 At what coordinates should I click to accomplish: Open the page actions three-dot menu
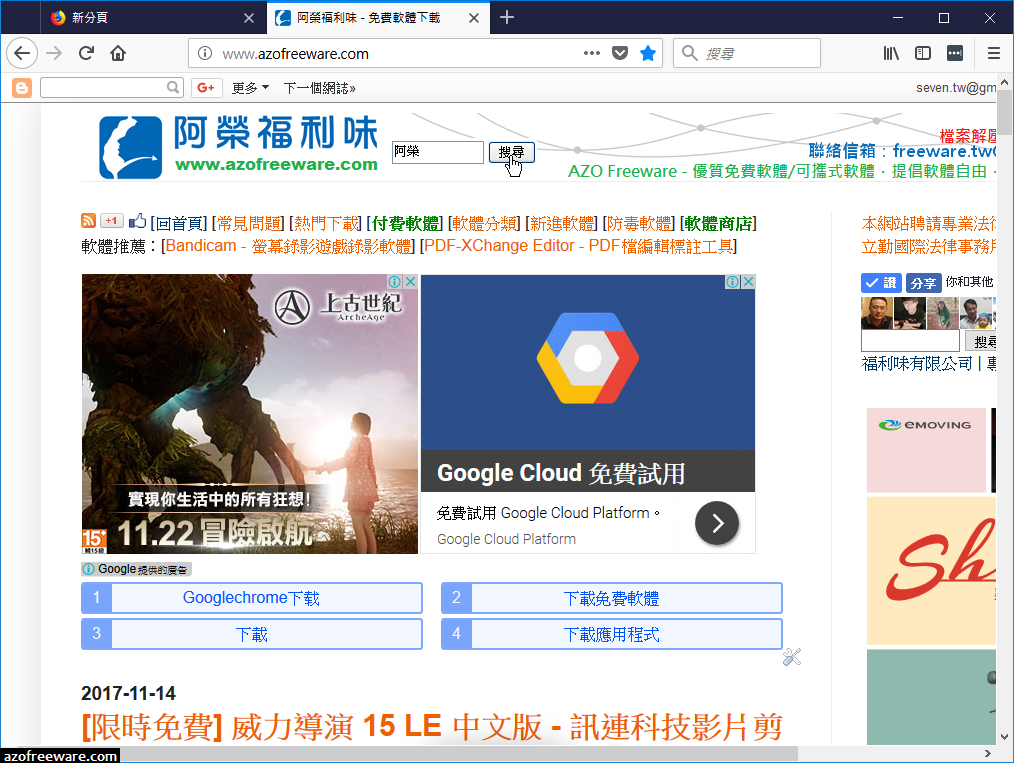591,53
